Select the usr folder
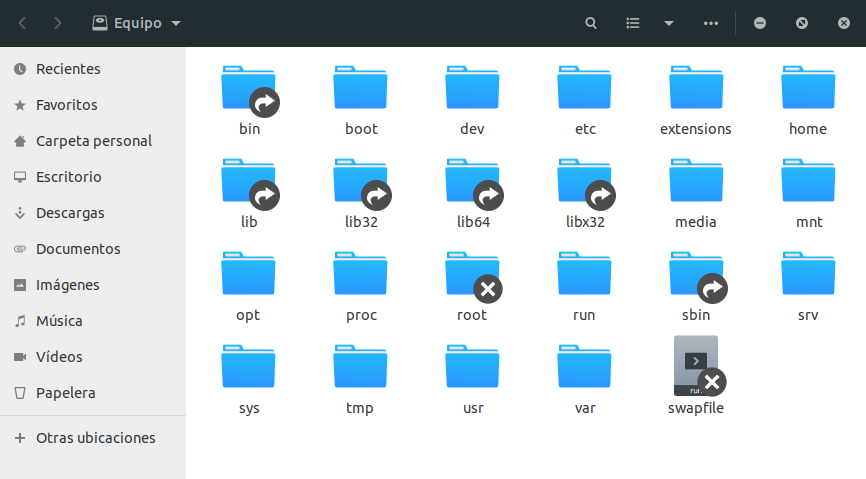866x479 pixels. click(x=472, y=367)
